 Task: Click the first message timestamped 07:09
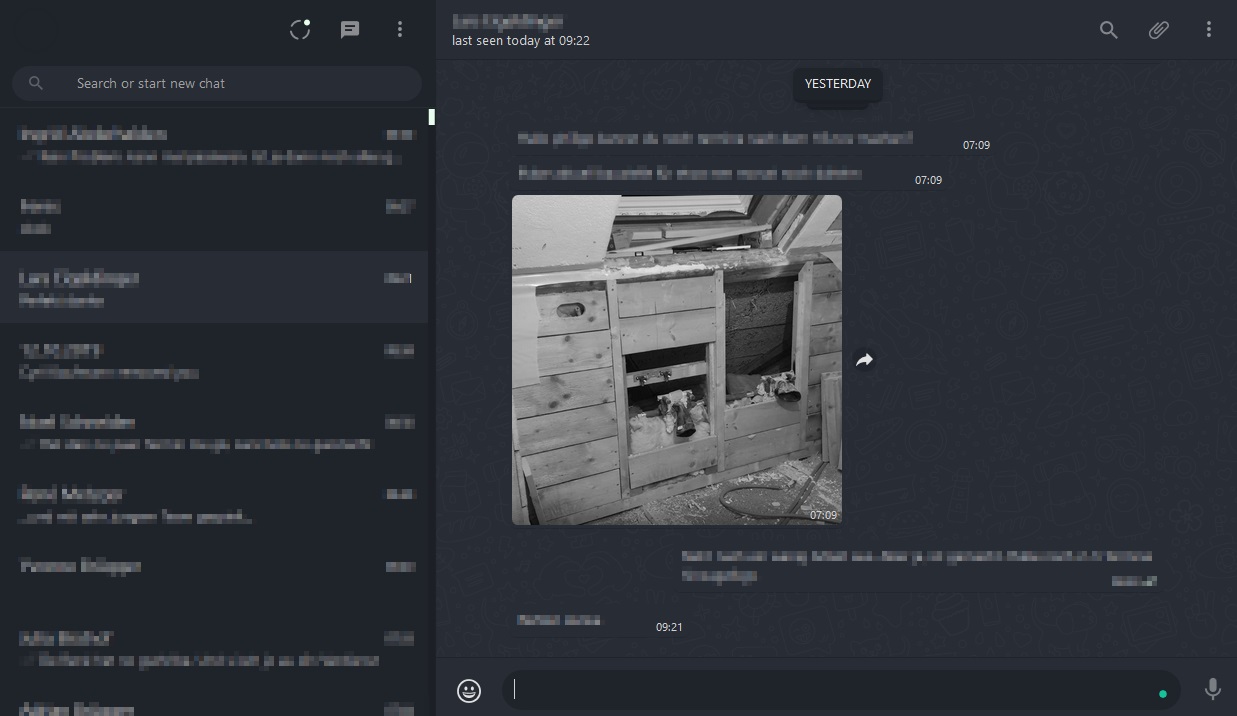(x=755, y=139)
